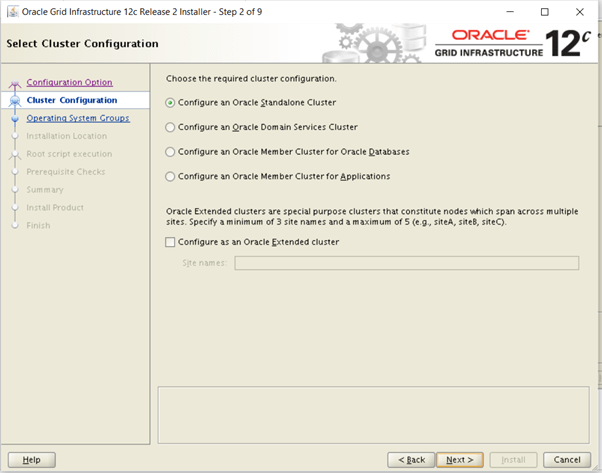Click the Configuration Option step marker icon
Viewport: 602px width, 473px height.
pyautogui.click(x=14, y=84)
